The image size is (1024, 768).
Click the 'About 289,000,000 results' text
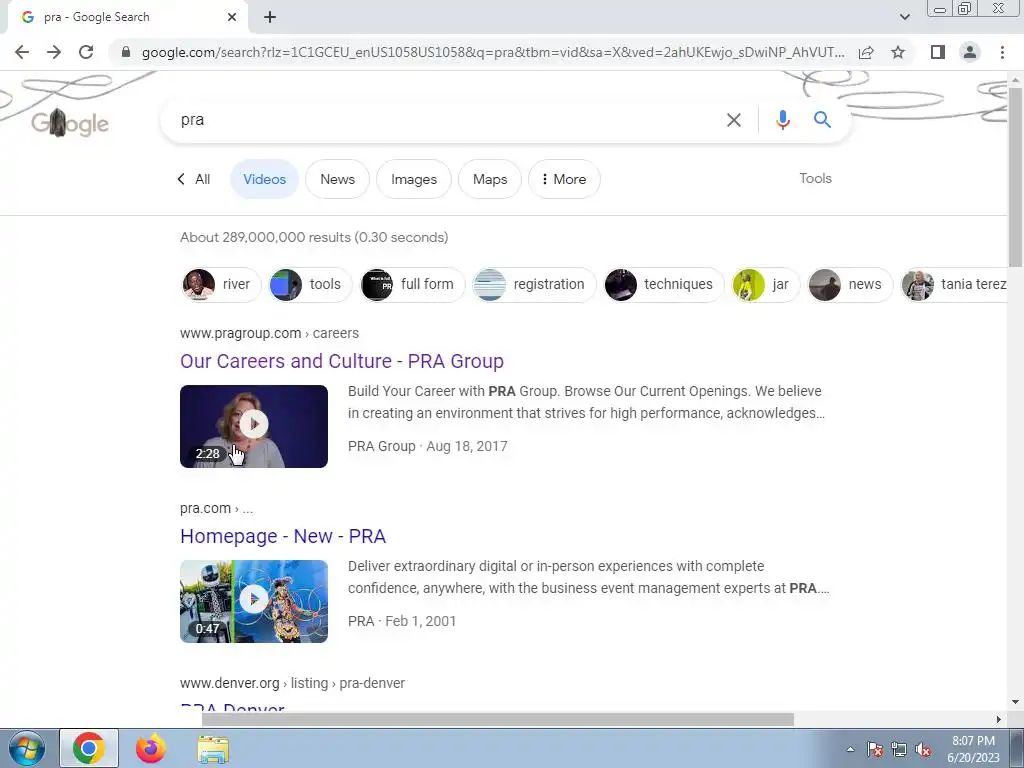tap(313, 237)
